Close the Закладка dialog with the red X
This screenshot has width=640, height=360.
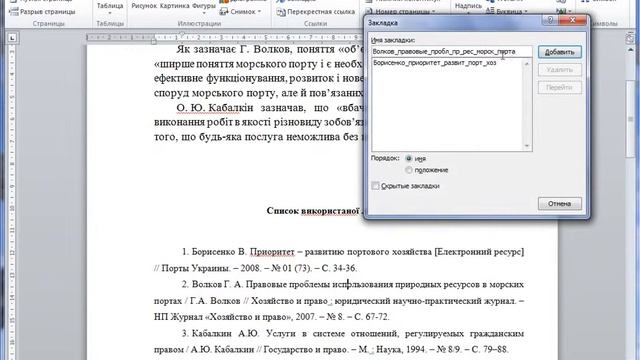[x=572, y=20]
